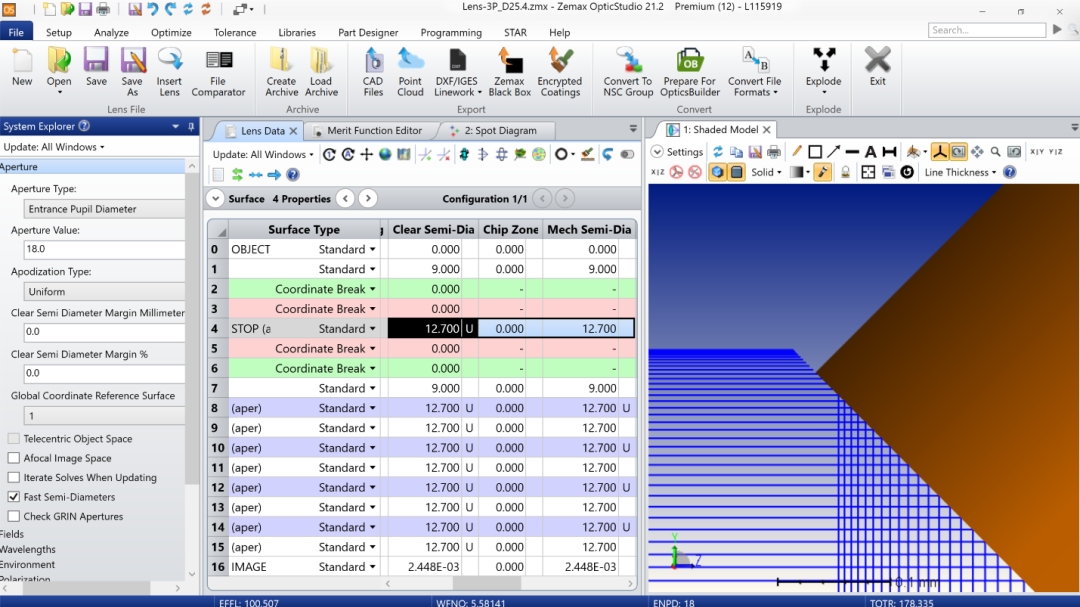Expand the Wavelengths section in System Explorer
This screenshot has height=607, width=1080.
pyautogui.click(x=28, y=549)
